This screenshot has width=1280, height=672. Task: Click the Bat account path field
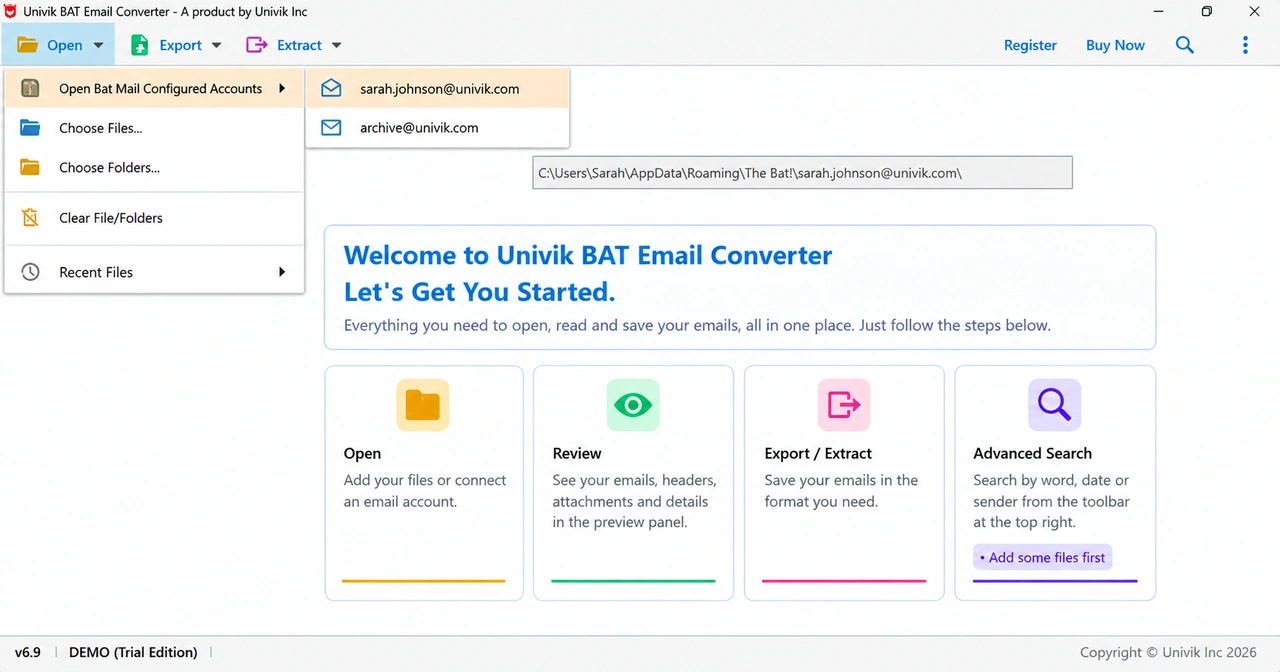point(802,172)
